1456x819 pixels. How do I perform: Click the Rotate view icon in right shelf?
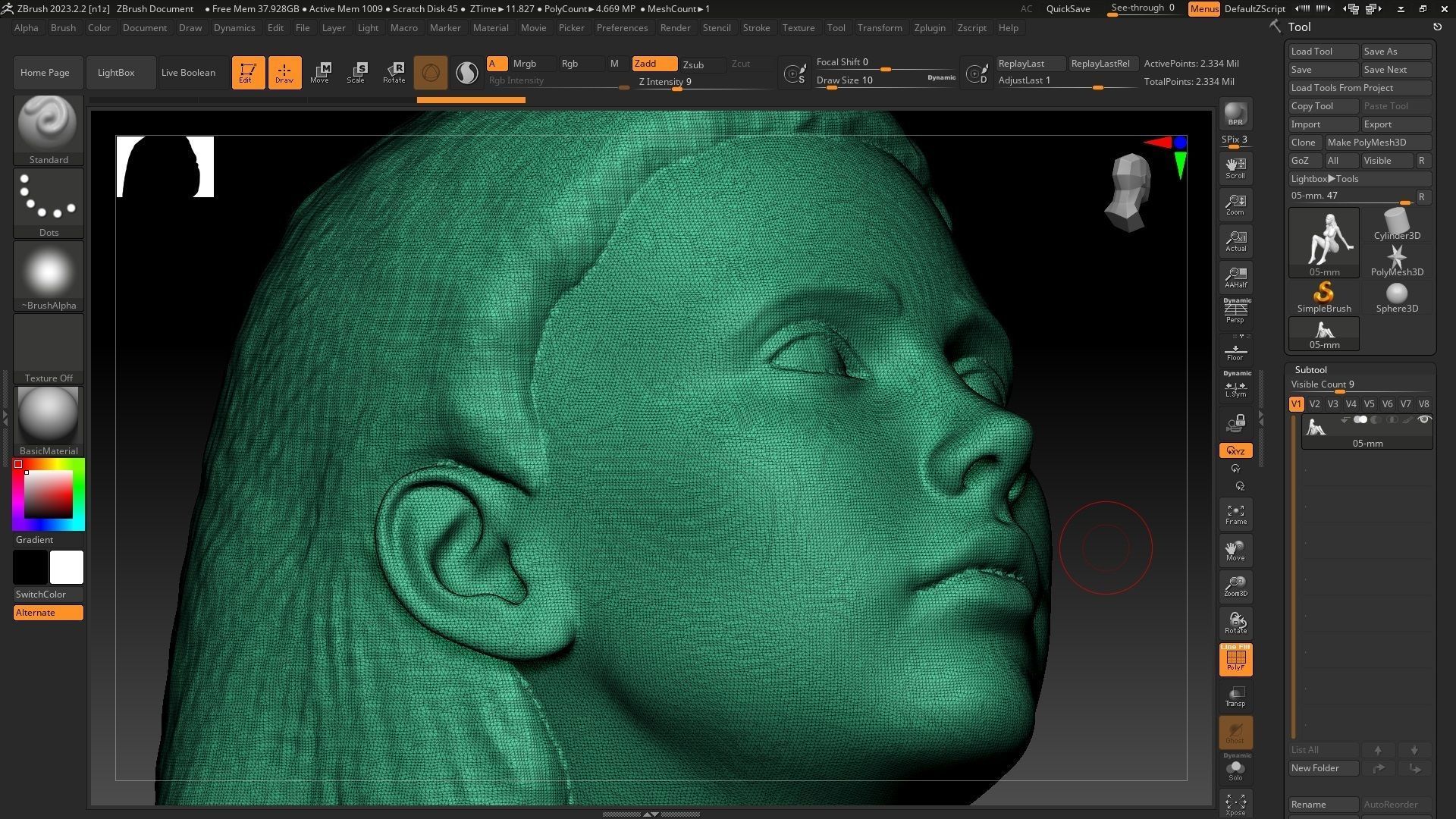(1235, 623)
